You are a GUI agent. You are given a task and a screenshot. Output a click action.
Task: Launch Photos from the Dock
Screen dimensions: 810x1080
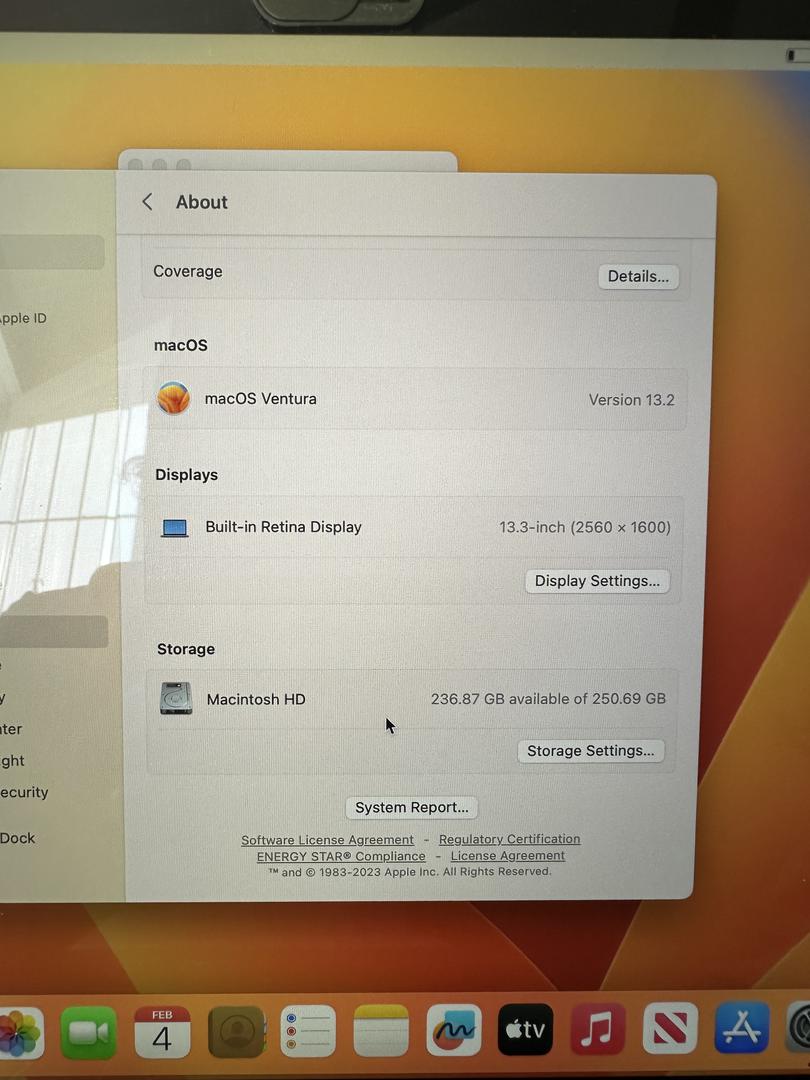pyautogui.click(x=19, y=1033)
